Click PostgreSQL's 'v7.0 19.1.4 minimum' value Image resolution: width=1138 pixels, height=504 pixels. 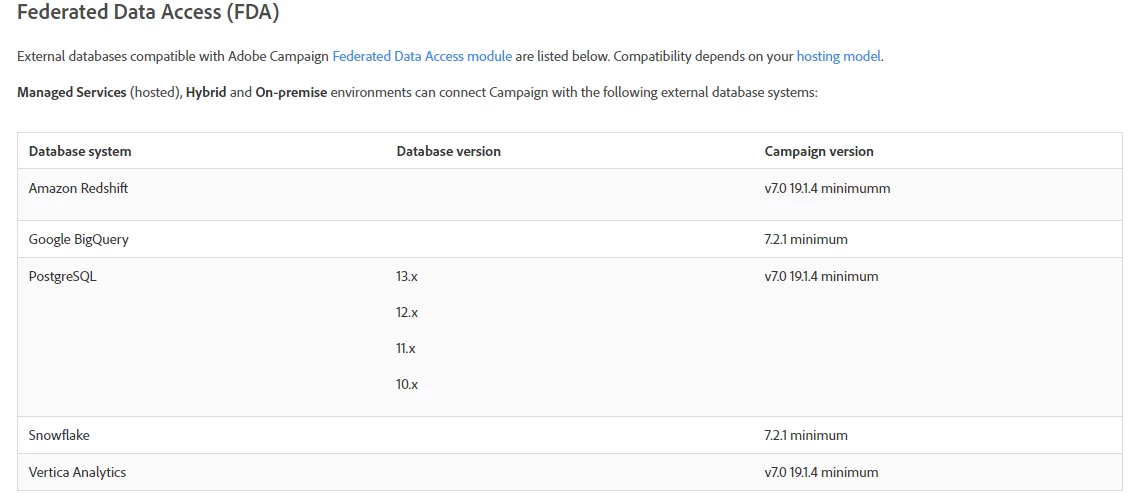821,276
